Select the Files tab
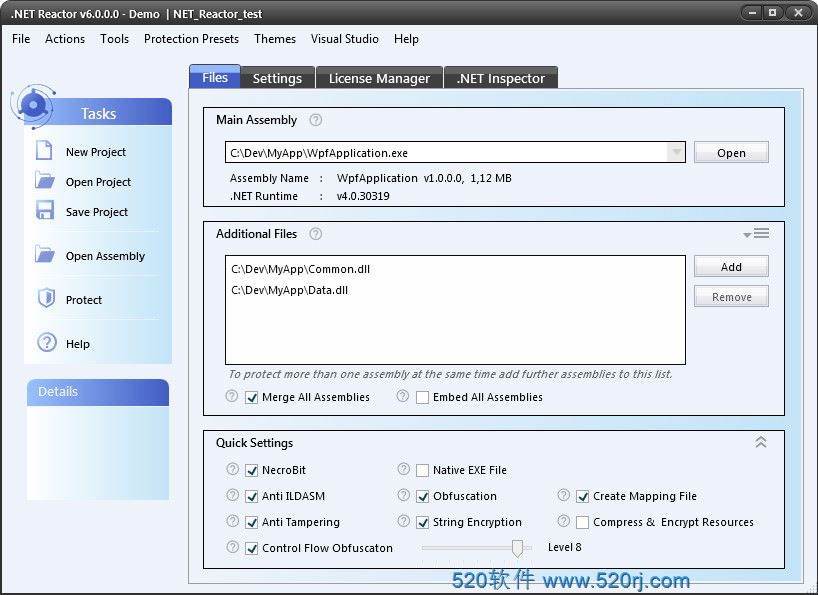 click(215, 77)
